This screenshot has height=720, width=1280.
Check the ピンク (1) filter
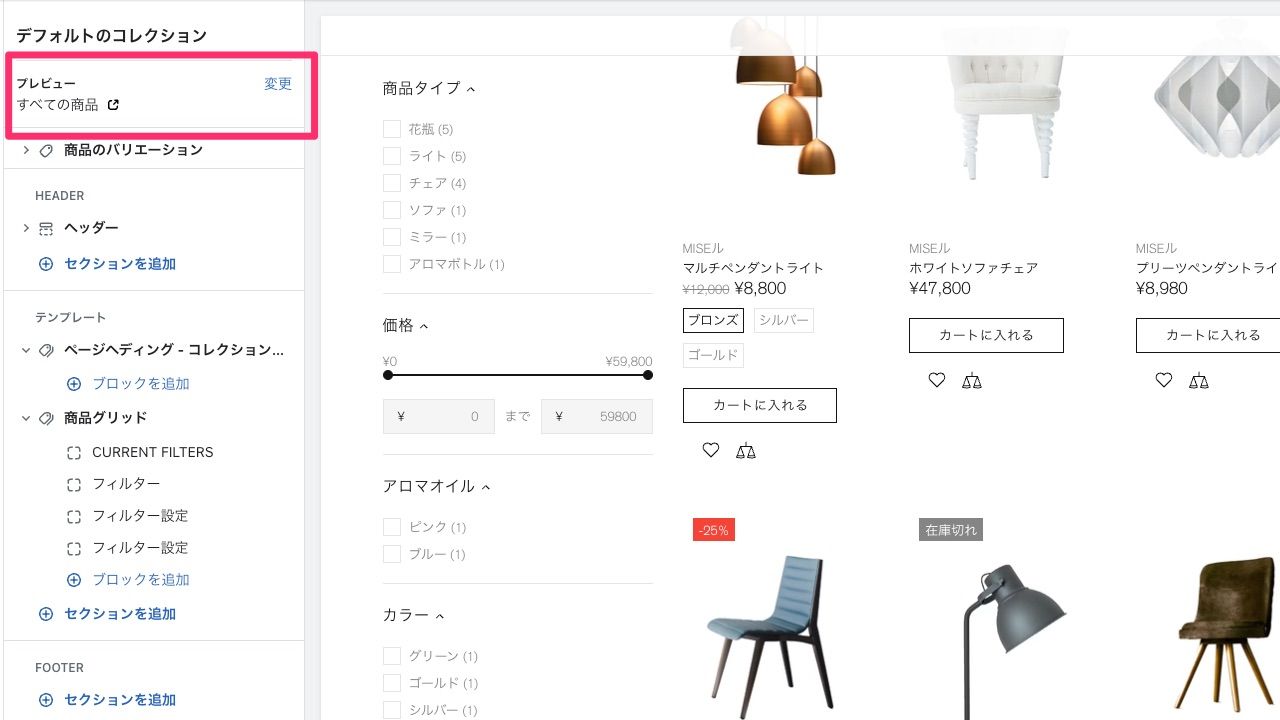pos(392,527)
